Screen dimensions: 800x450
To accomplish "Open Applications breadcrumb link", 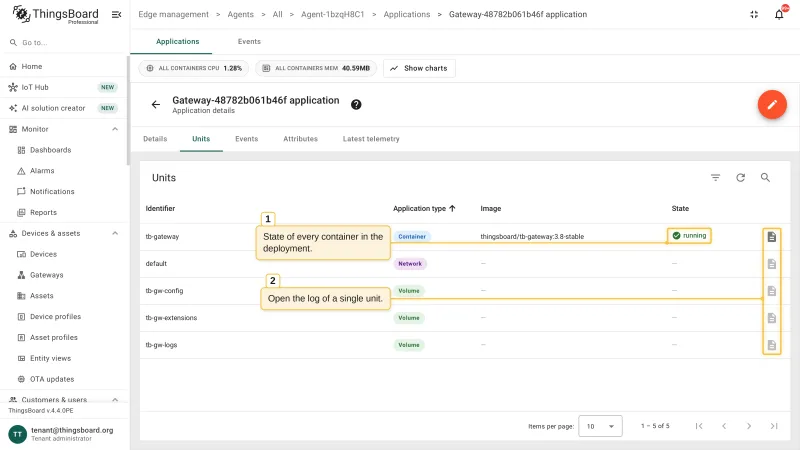I will 407,14.
